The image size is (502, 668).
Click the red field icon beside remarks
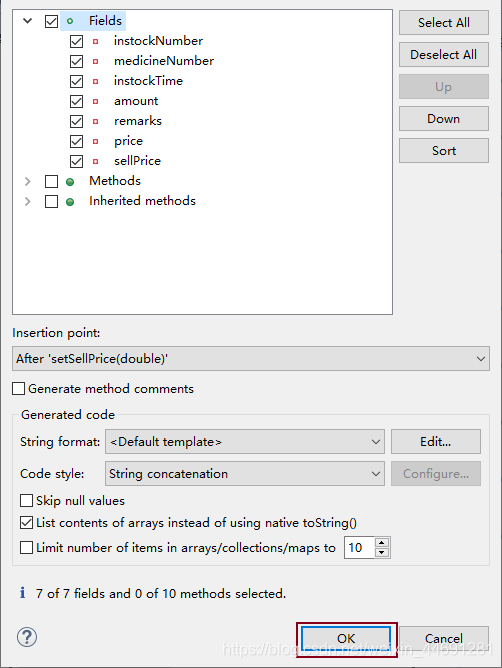[95, 121]
